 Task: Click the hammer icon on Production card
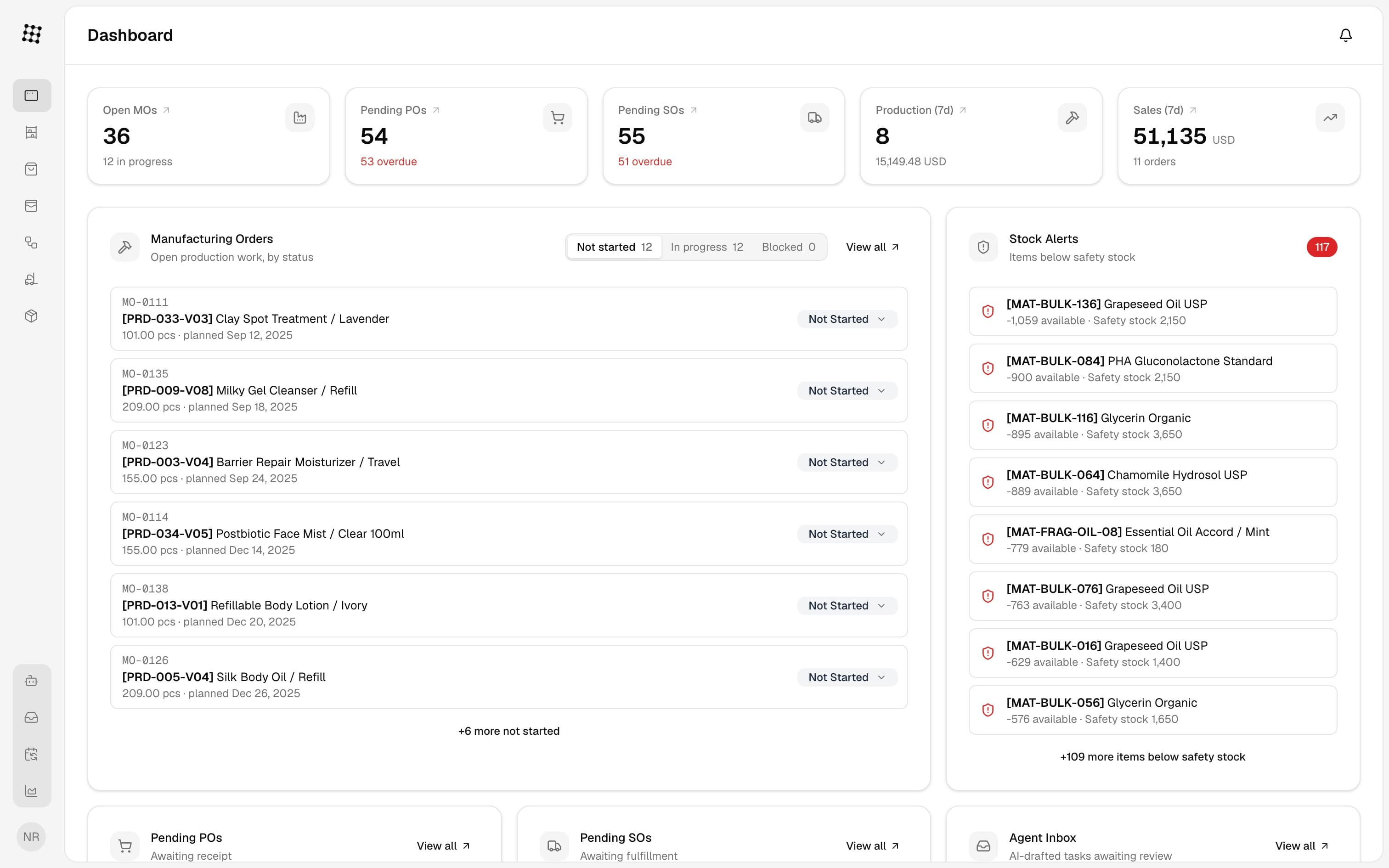(x=1072, y=118)
